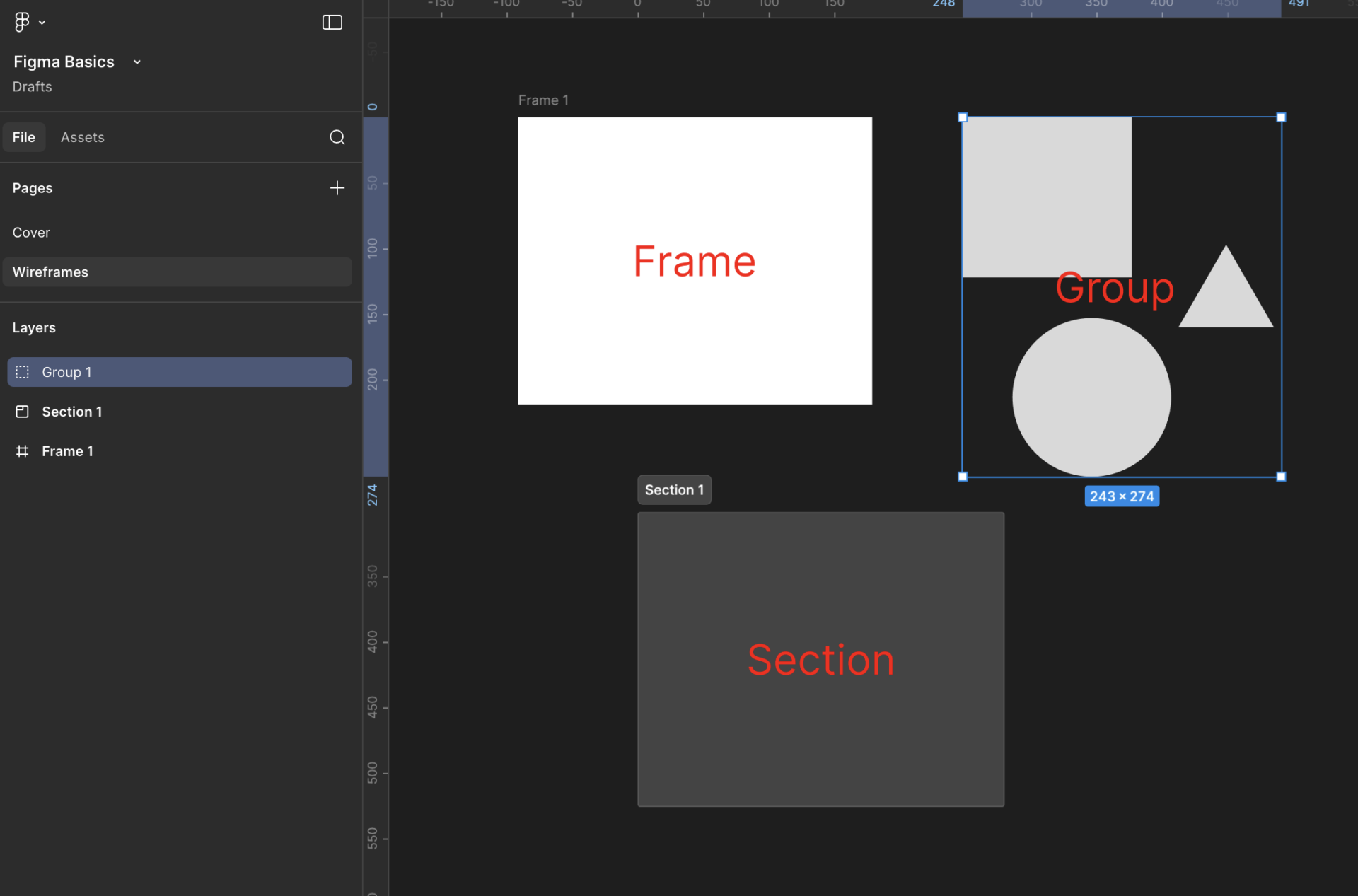1358x896 pixels.
Task: Click the Frame 1 title on canvas
Action: [543, 100]
